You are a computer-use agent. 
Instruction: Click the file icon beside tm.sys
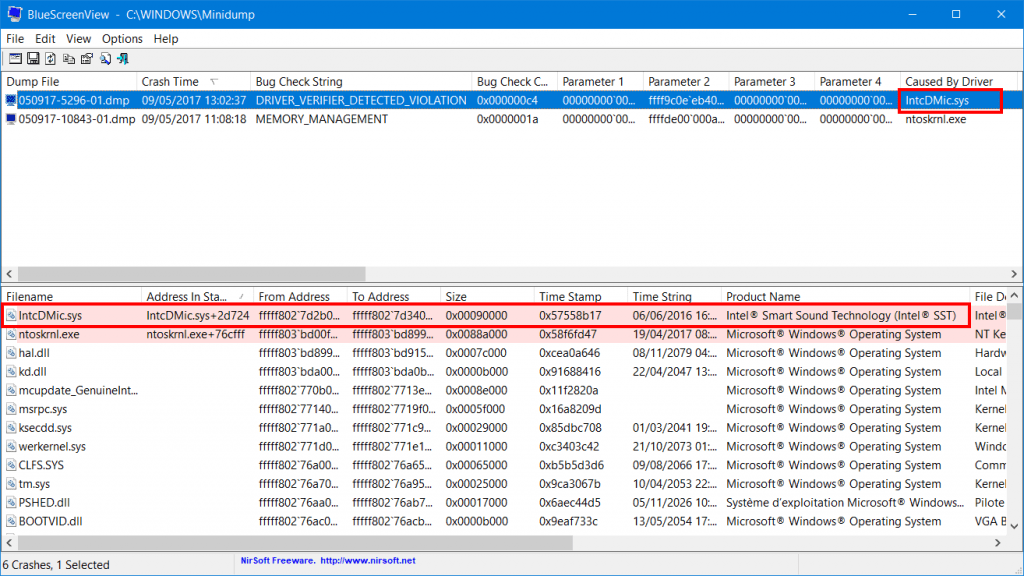pos(11,484)
